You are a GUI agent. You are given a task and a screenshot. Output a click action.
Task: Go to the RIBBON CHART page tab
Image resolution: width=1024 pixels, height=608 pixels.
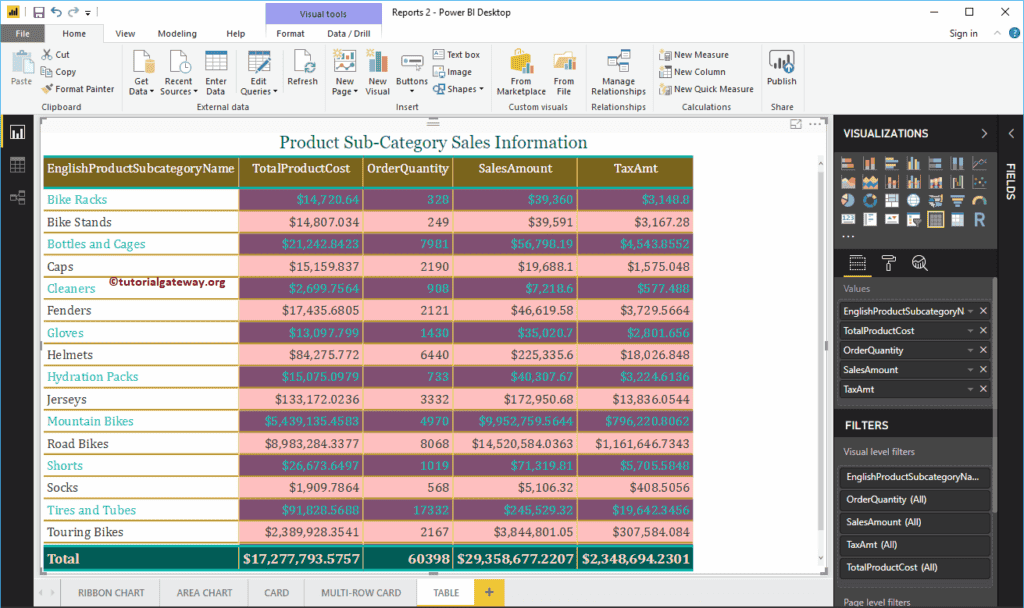(111, 593)
